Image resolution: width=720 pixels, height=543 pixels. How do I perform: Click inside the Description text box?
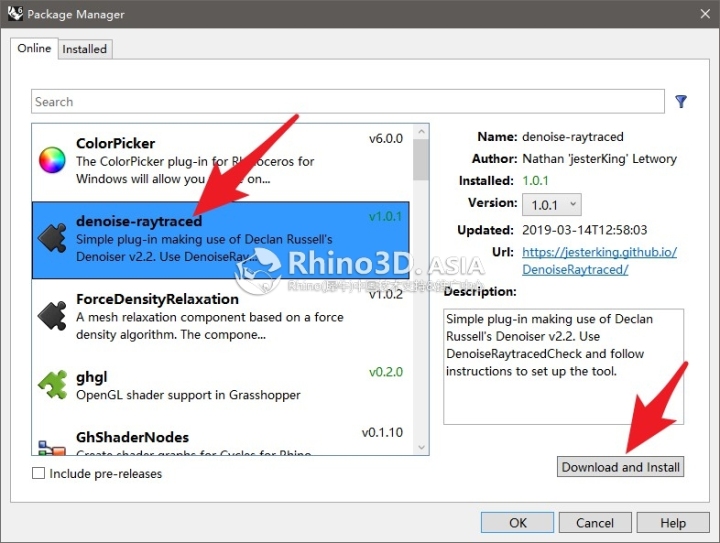pyautogui.click(x=563, y=366)
